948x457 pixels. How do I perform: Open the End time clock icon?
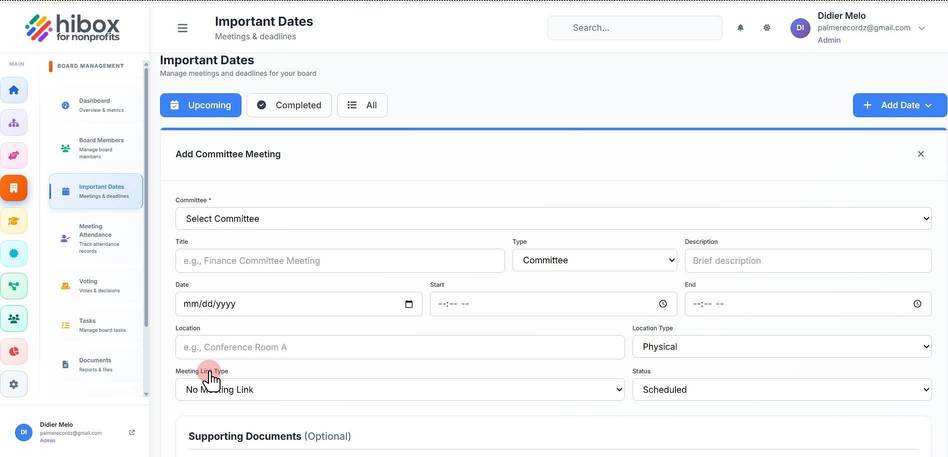(x=917, y=304)
